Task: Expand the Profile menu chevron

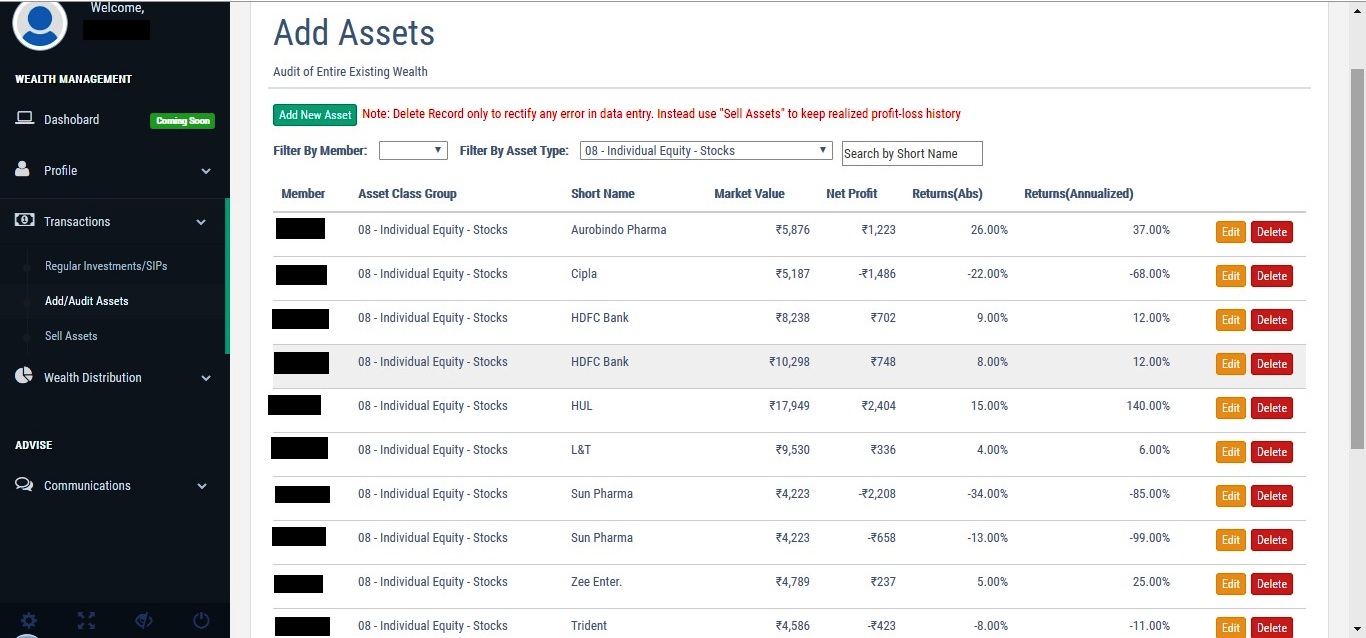Action: pos(206,171)
